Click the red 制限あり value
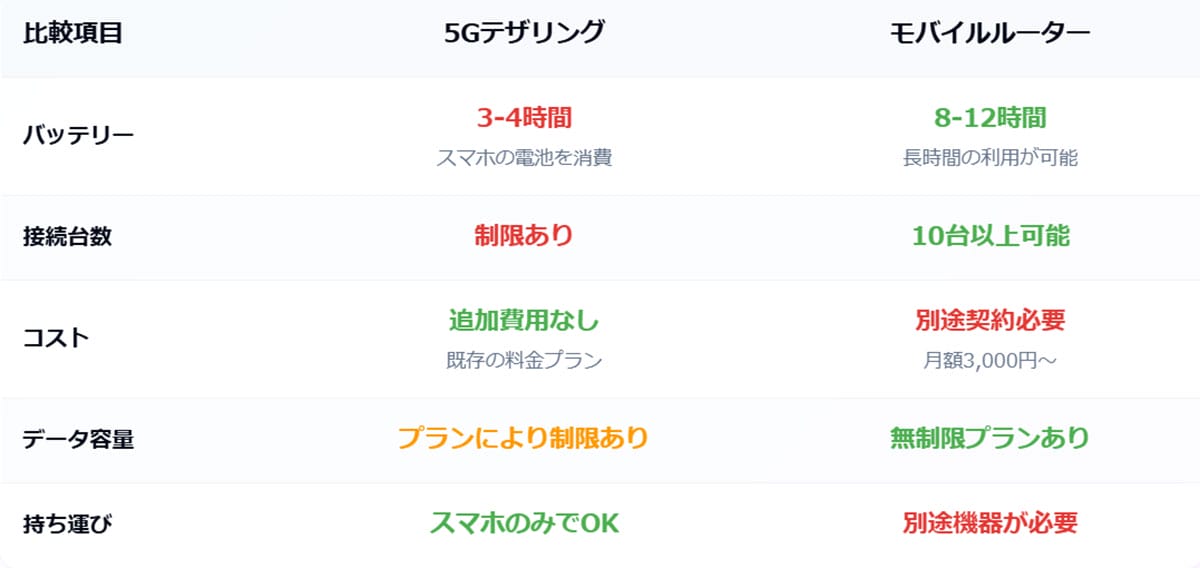The height and width of the screenshot is (568, 1200). 524,236
